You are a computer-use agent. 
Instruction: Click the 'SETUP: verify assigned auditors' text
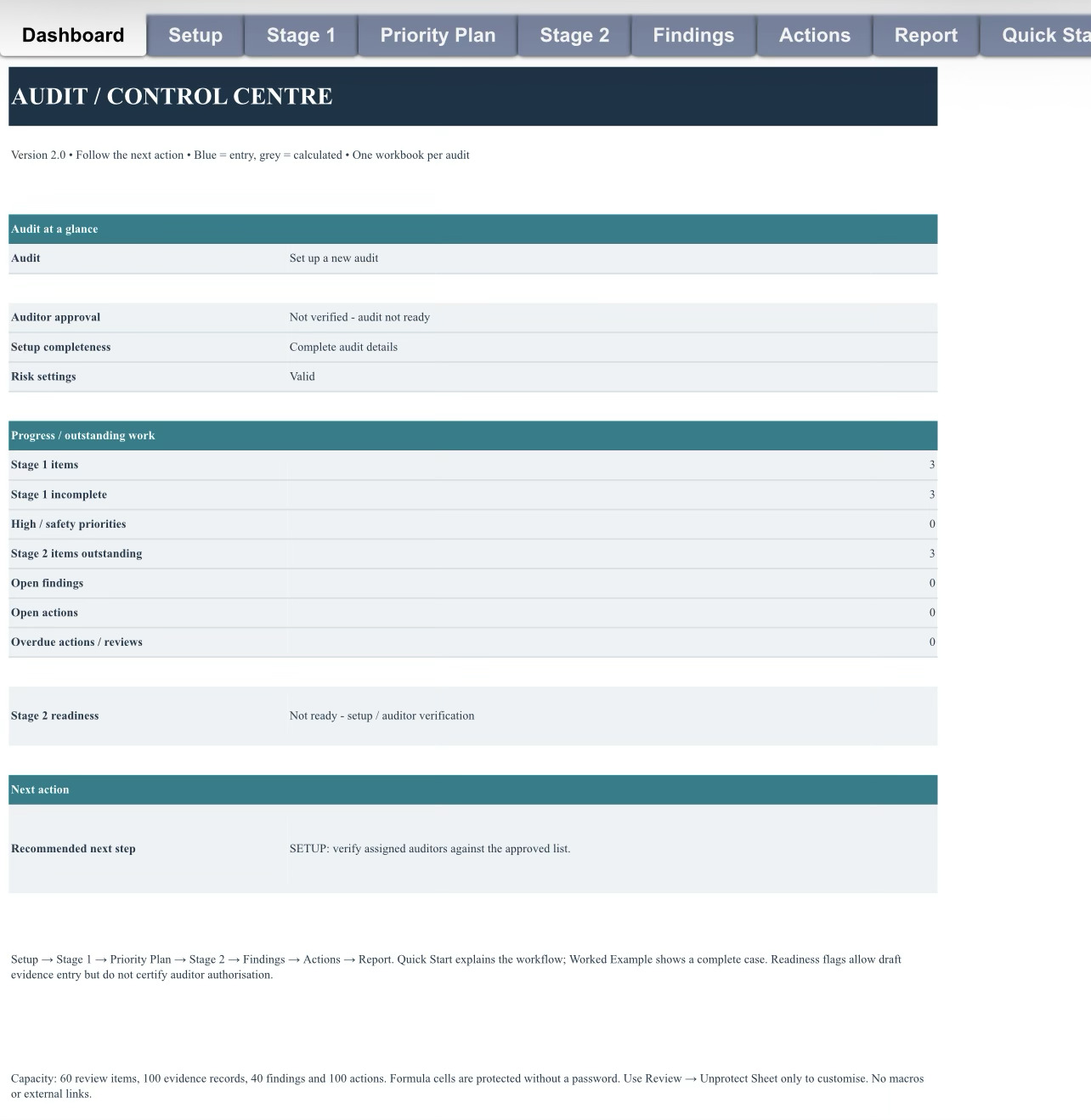pos(430,849)
